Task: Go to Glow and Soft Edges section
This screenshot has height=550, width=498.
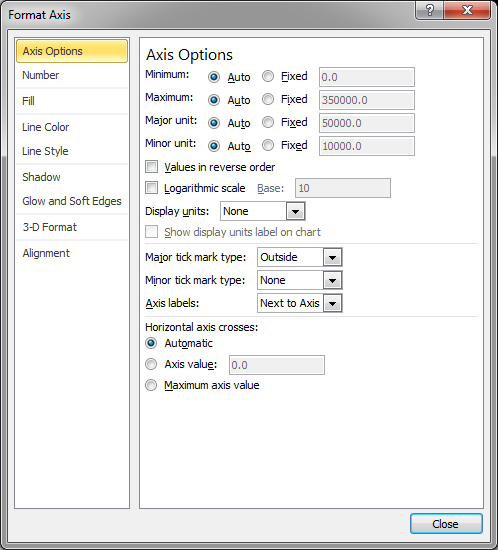Action: [72, 201]
